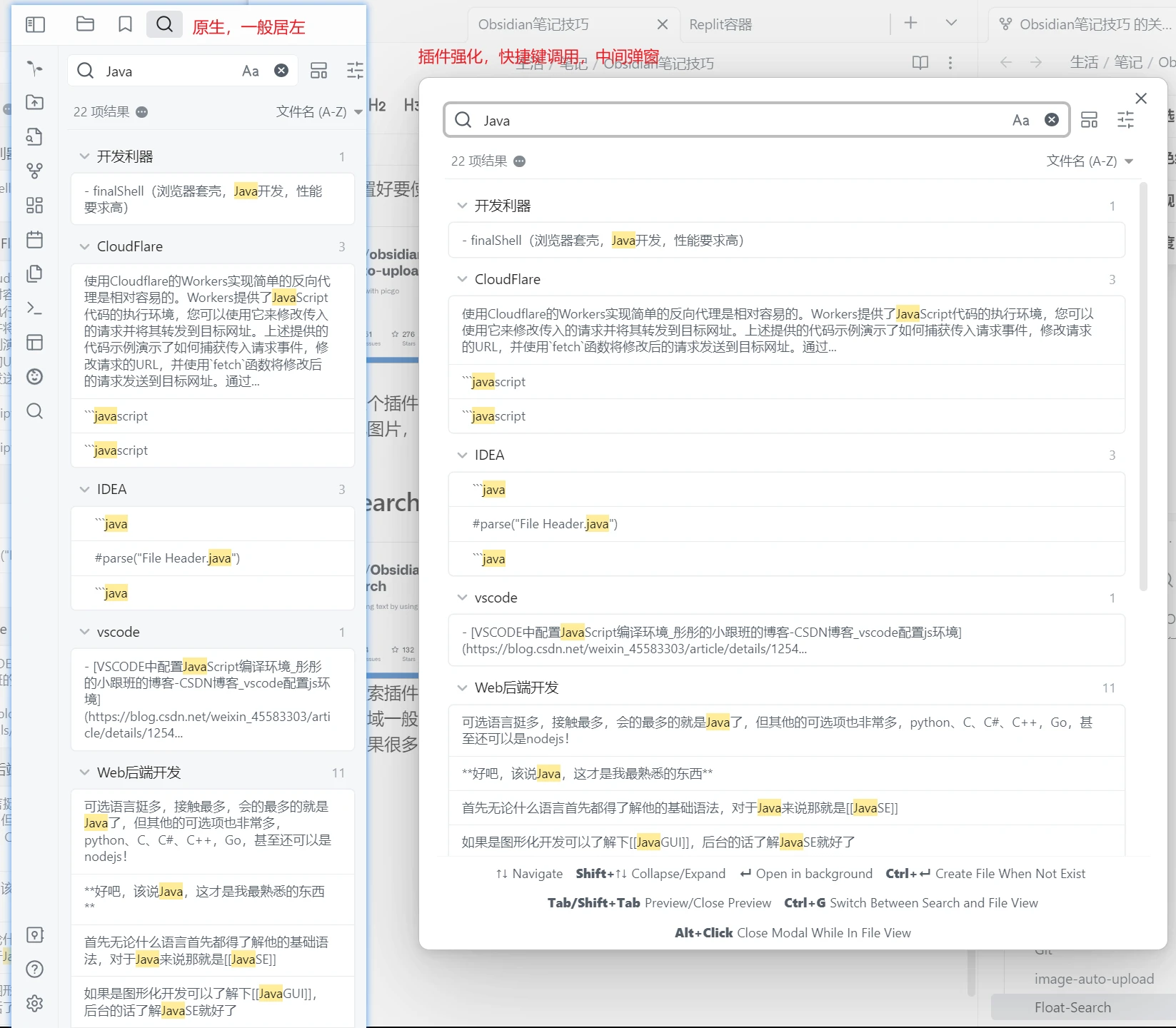1176x1028 pixels.
Task: Open the note's more options menu
Action: 950,63
